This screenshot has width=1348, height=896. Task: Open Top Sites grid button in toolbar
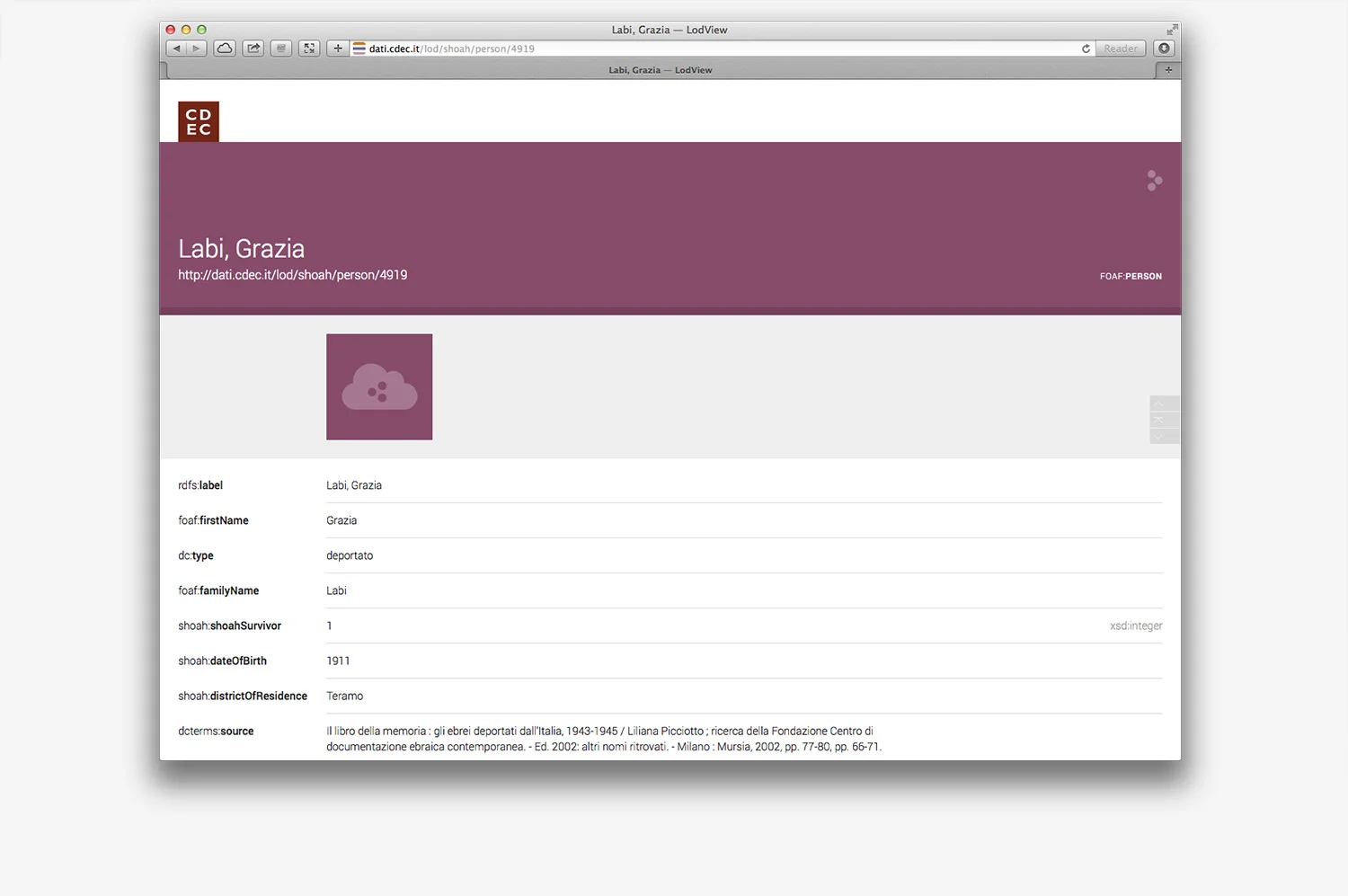(x=281, y=49)
